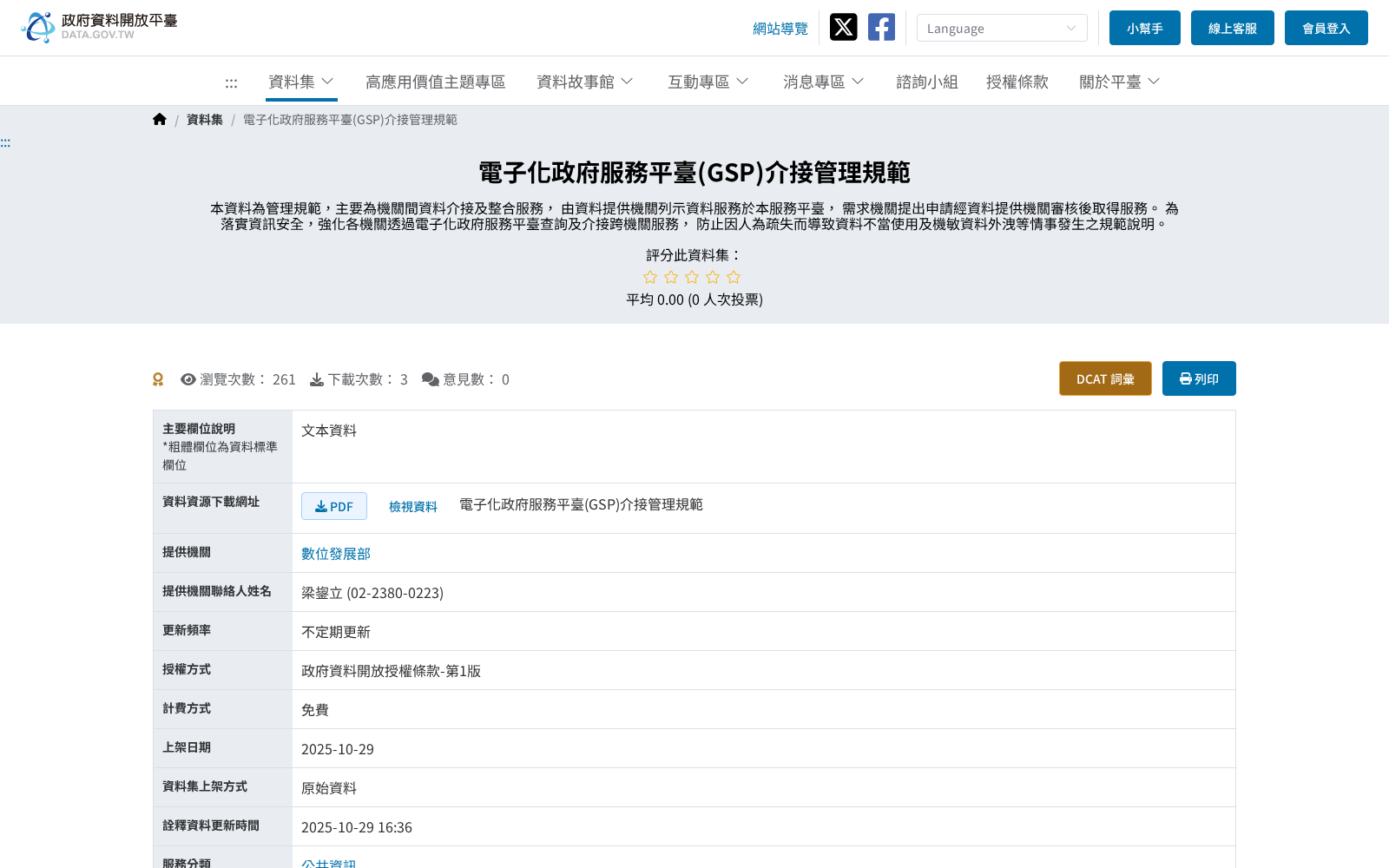Open the Facebook social icon

pyautogui.click(x=881, y=27)
